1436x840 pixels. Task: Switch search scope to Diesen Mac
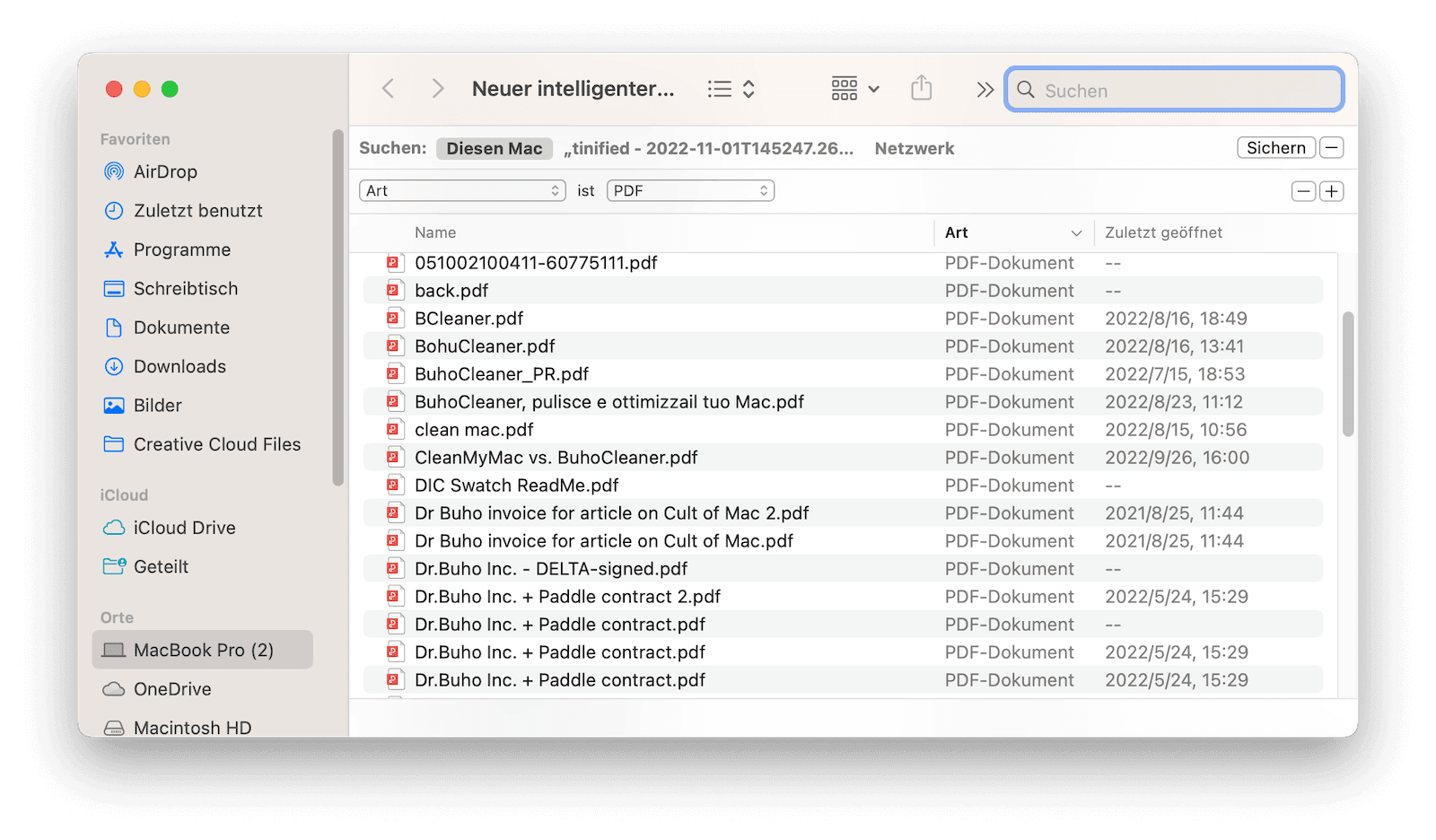pos(494,148)
